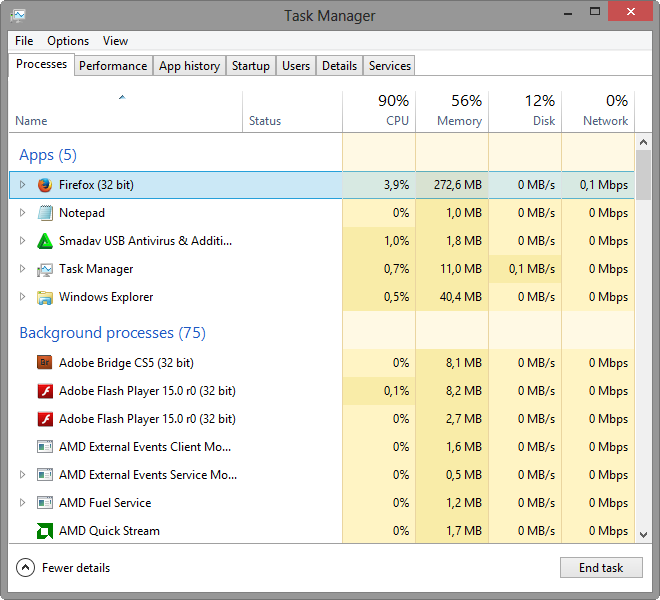Screen dimensions: 660x600
Task: Expand the Notepad process group
Action: pyautogui.click(x=22, y=213)
